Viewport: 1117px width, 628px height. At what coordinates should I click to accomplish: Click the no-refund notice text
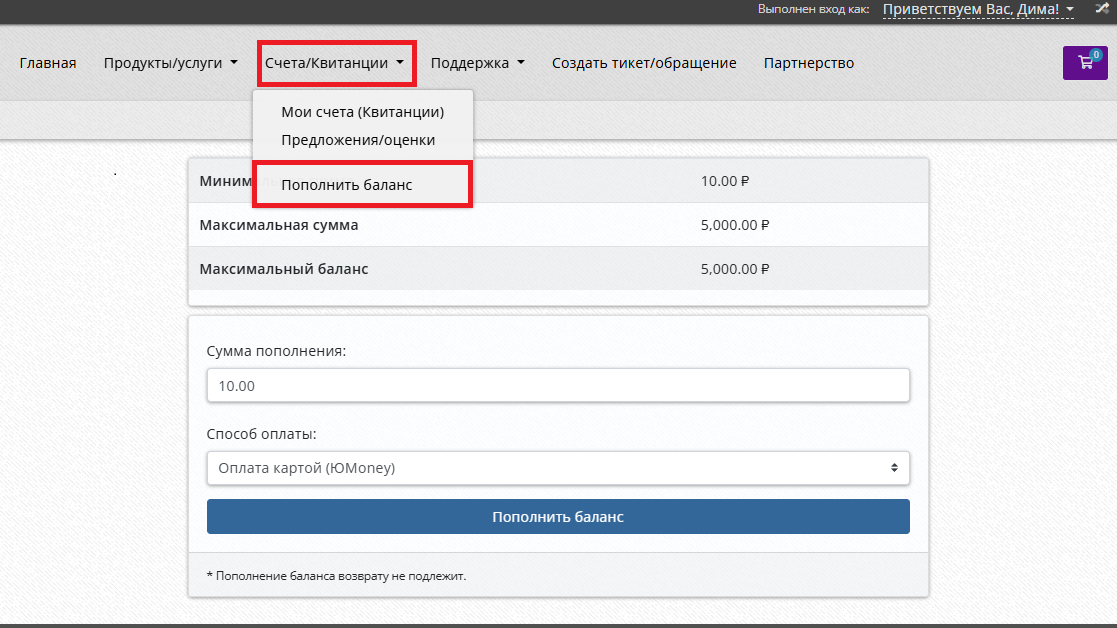point(336,576)
